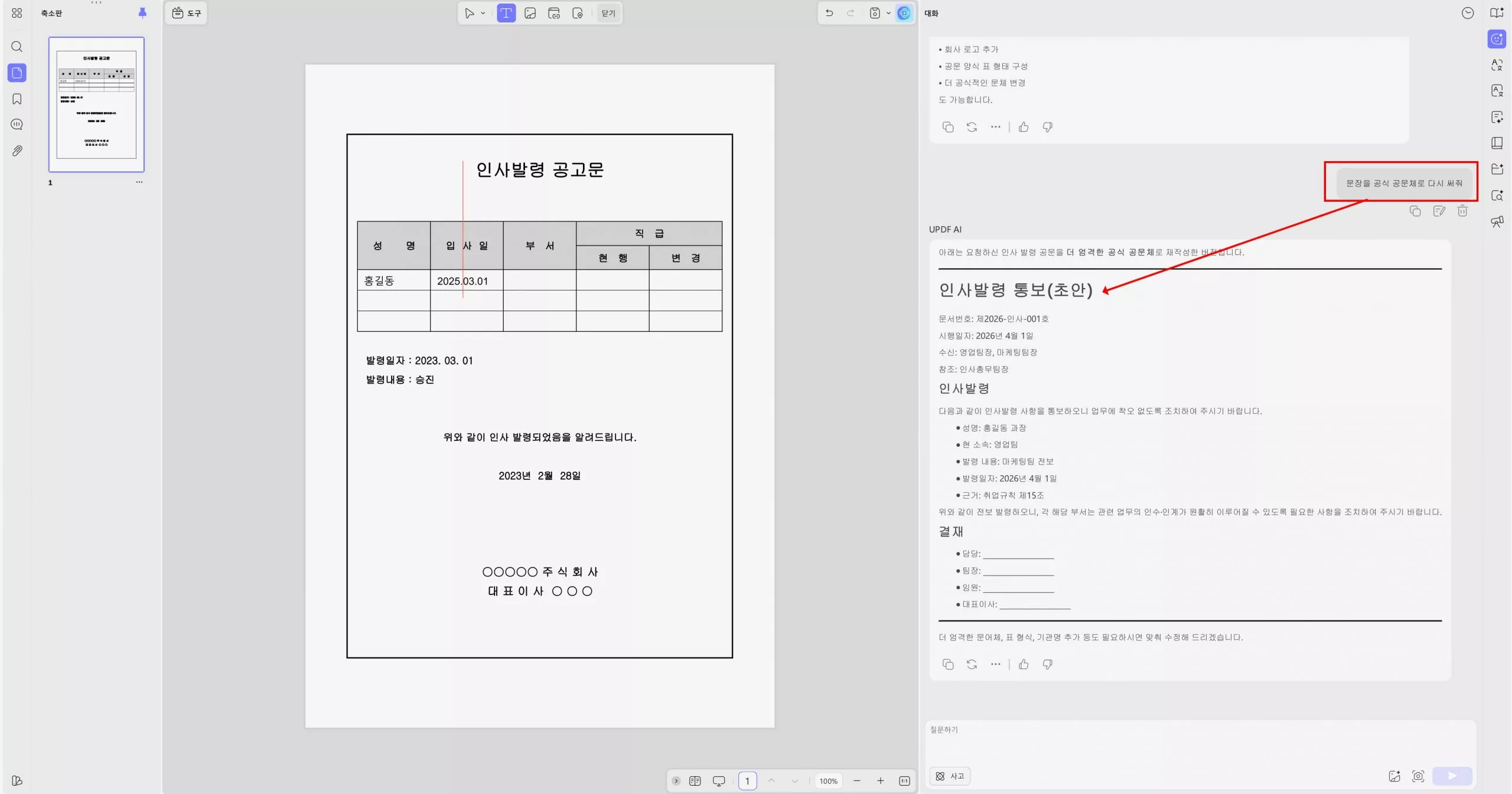Click the screenshot camera icon near the chat input
The width and height of the screenshot is (1512, 794).
(x=1417, y=776)
